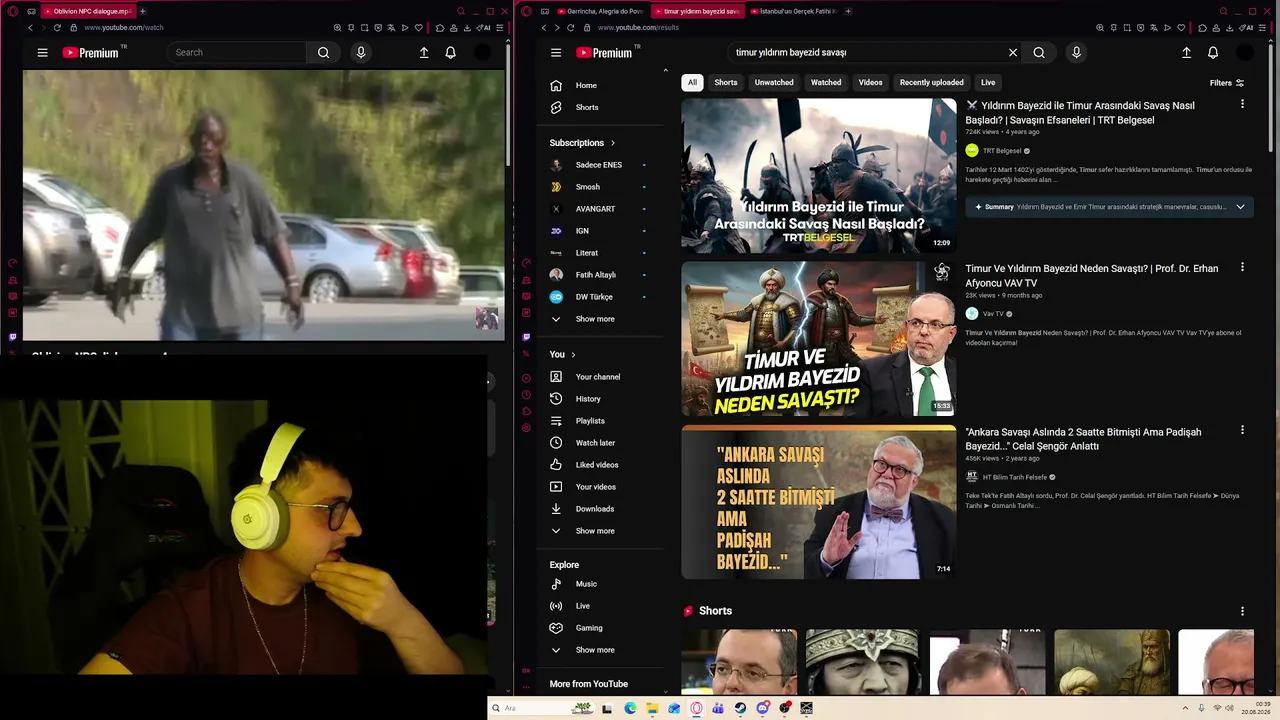Select the timur yıldırım bayezid savaşı tab
1280x720 pixels.
pyautogui.click(x=697, y=11)
